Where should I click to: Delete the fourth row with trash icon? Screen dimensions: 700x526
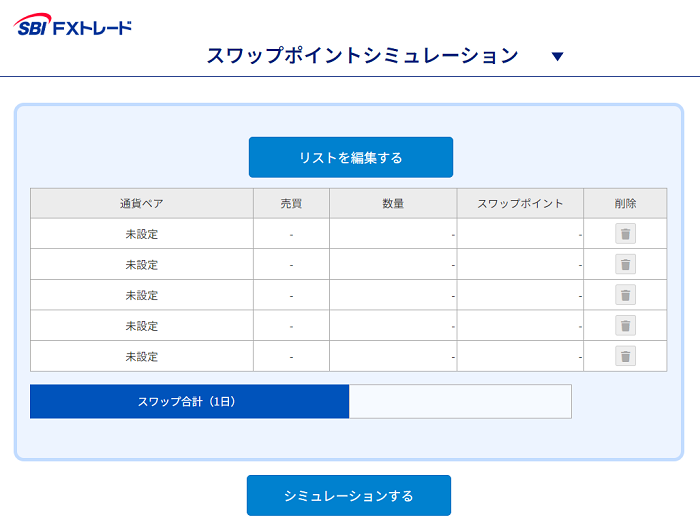click(x=625, y=326)
